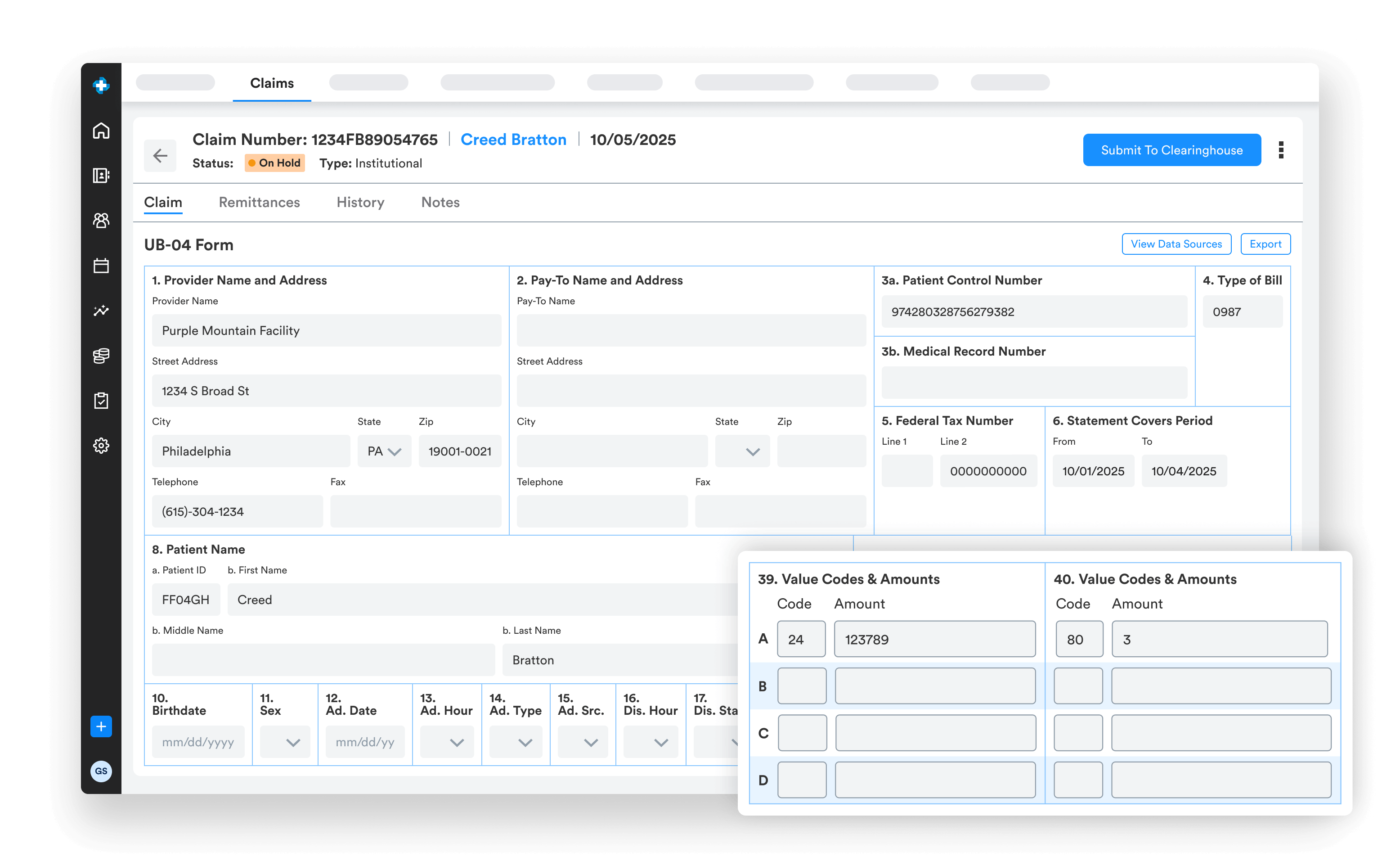Screen dimensions: 1400x857
Task: Open the contacts book sidebar icon
Action: coord(101,176)
